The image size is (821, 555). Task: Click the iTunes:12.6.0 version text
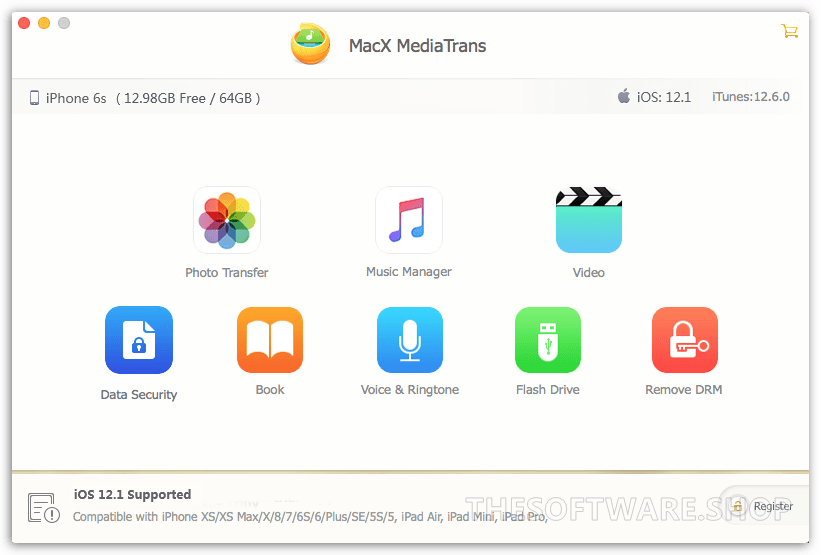(x=751, y=97)
